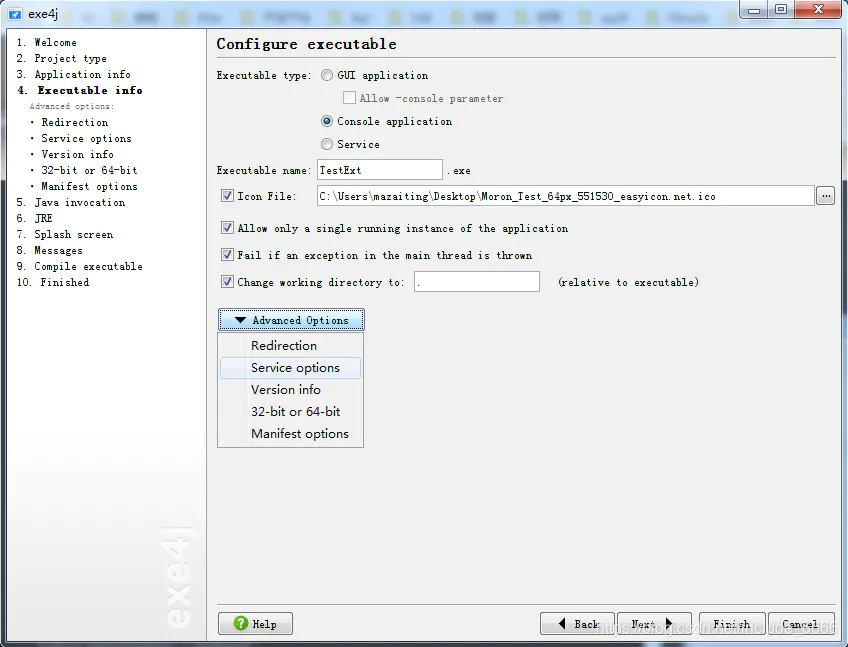848x647 pixels.
Task: Select Console application radio button
Action: pos(327,121)
